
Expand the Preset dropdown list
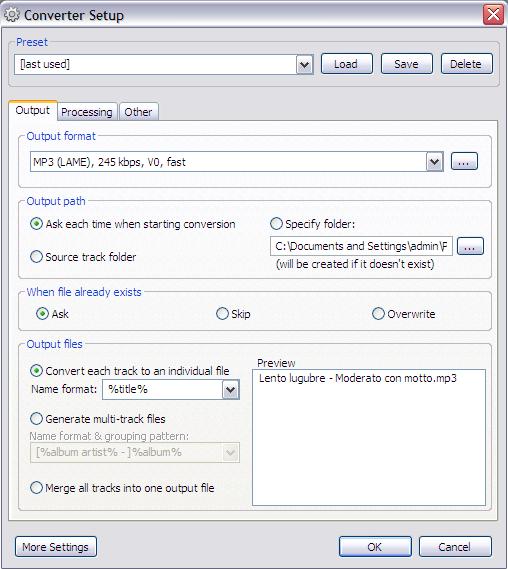point(304,65)
